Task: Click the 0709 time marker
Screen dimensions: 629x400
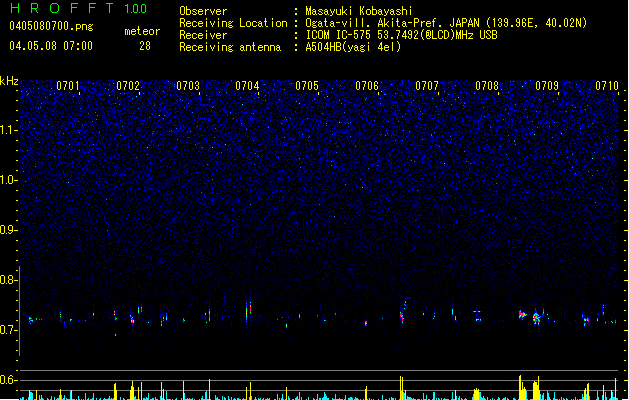Action: tap(547, 85)
